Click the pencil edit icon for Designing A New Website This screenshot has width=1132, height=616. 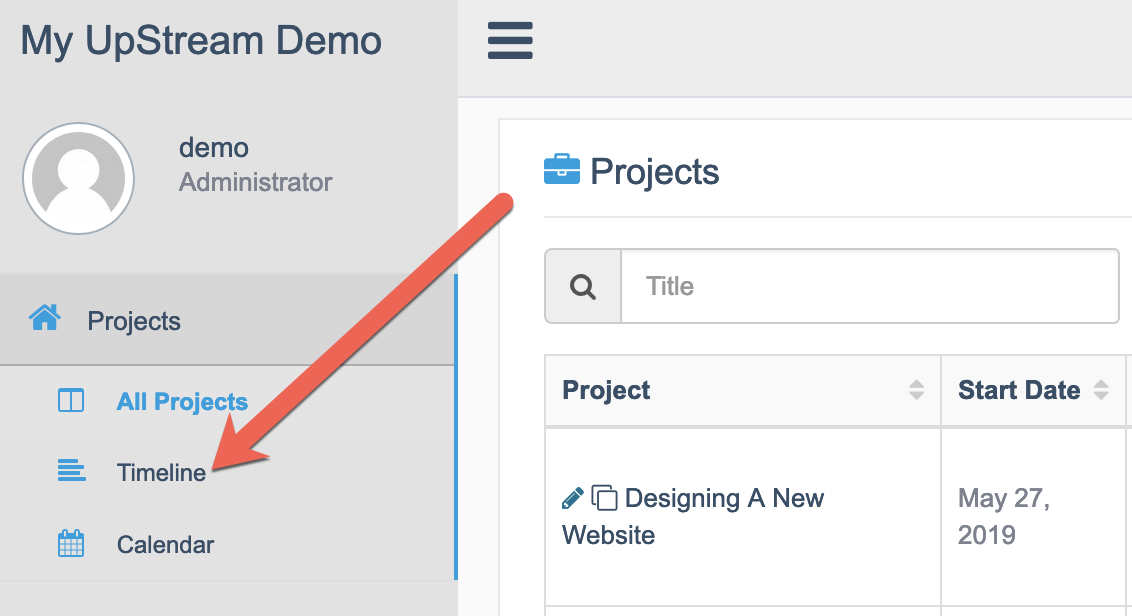(574, 497)
